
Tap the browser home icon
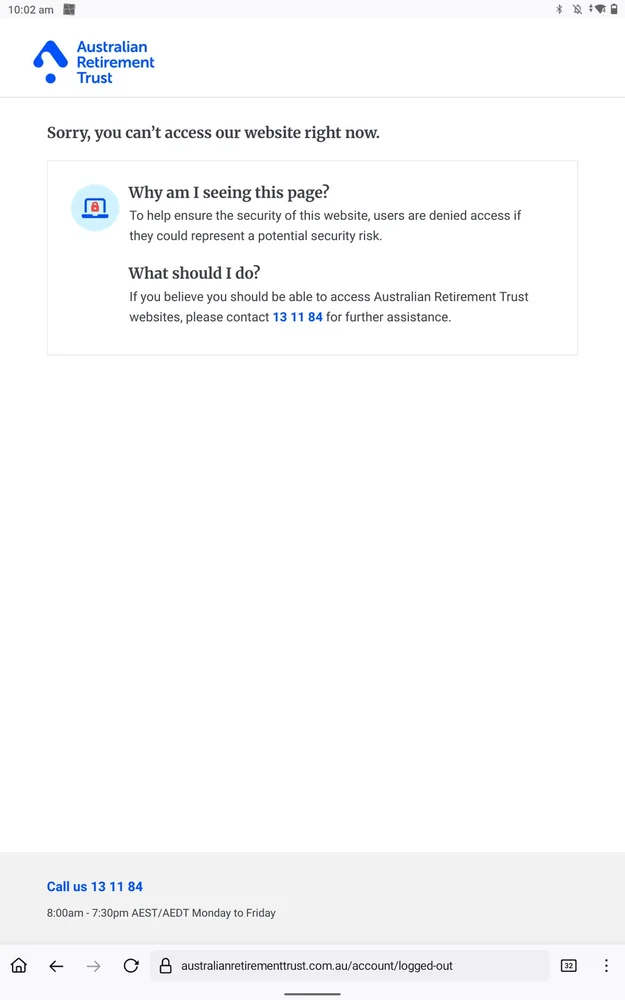(x=19, y=966)
